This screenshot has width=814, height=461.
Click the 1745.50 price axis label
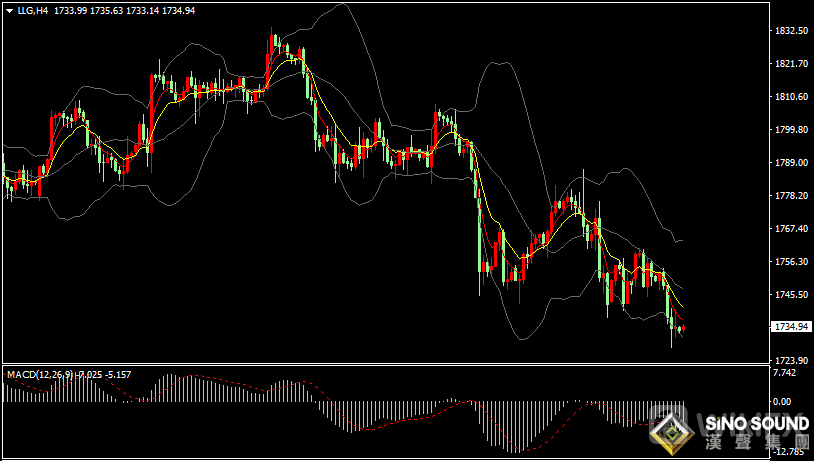pos(791,295)
